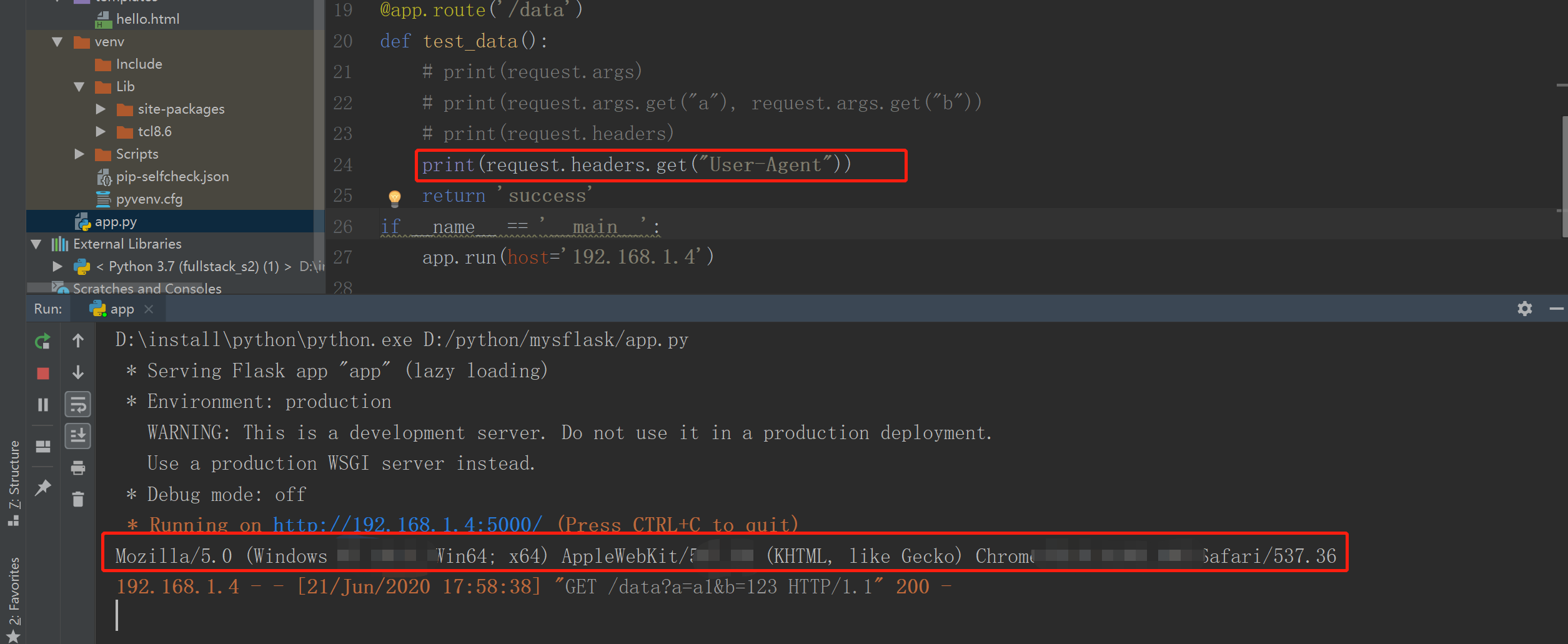This screenshot has height=644, width=1568.
Task: Place cursor on return 'success' line
Action: [x=507, y=196]
